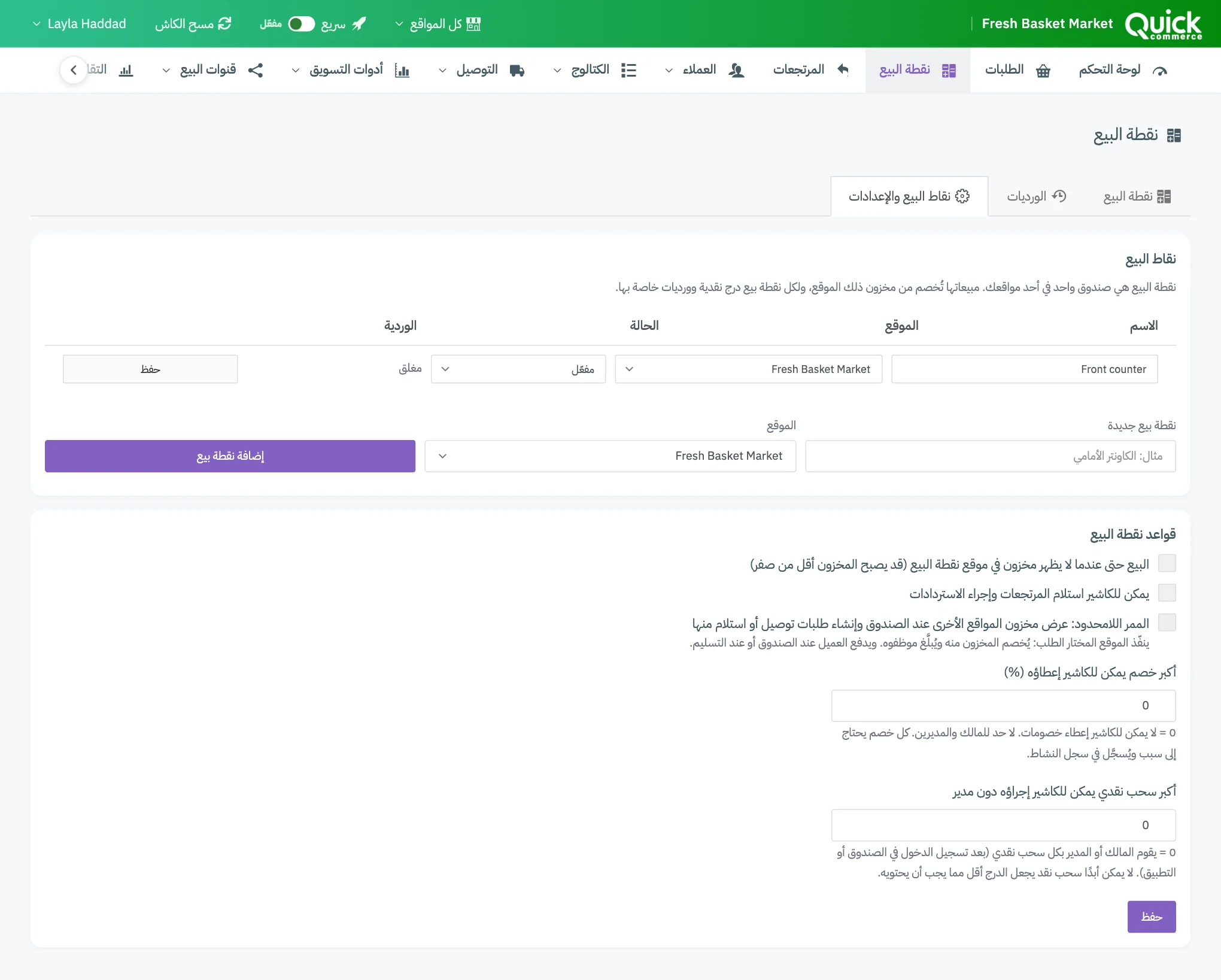Open the كل المواقع locations dropdown
Image resolution: width=1221 pixels, height=980 pixels.
438,24
